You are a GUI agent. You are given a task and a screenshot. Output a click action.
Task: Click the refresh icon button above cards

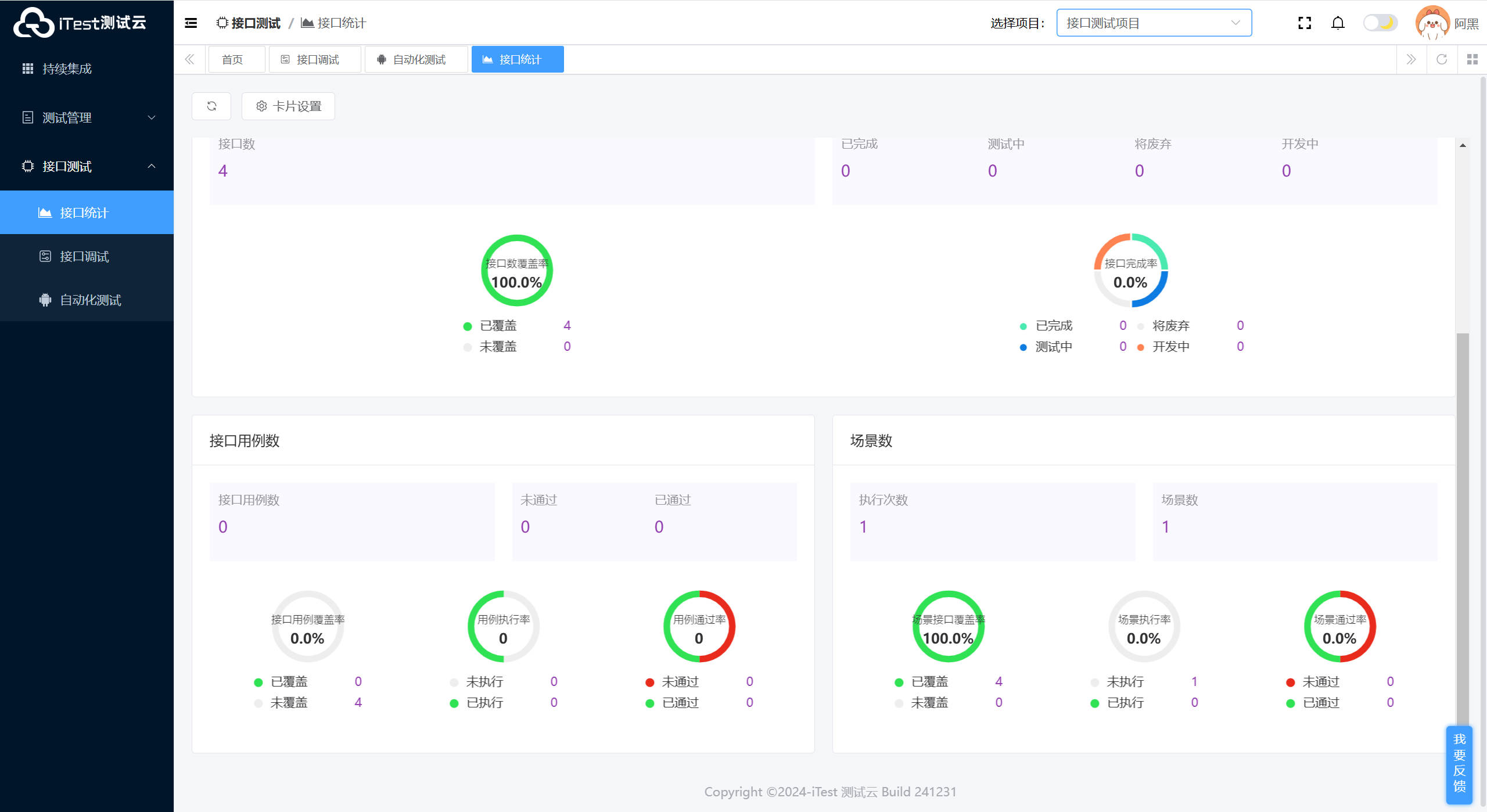tap(211, 106)
